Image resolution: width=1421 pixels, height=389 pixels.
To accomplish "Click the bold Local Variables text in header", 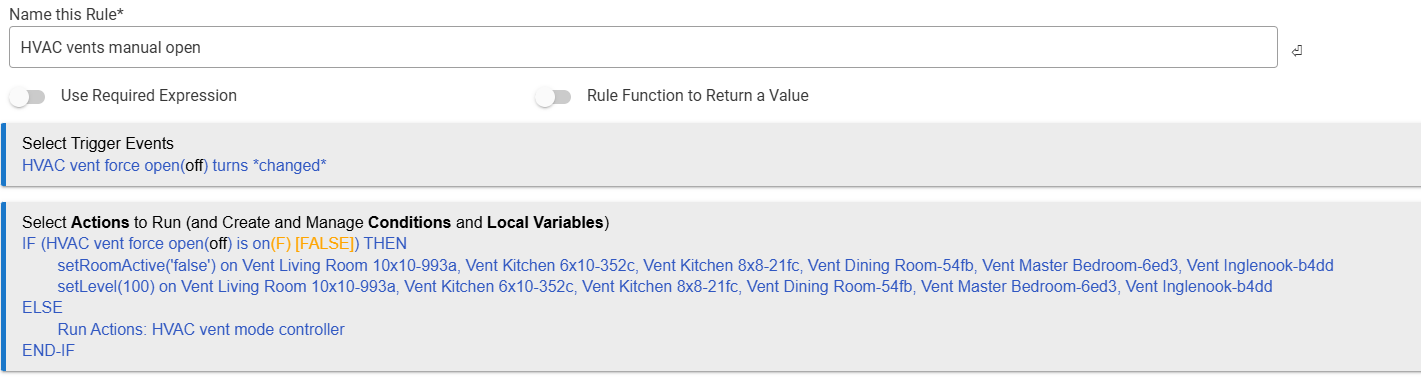I will point(545,222).
